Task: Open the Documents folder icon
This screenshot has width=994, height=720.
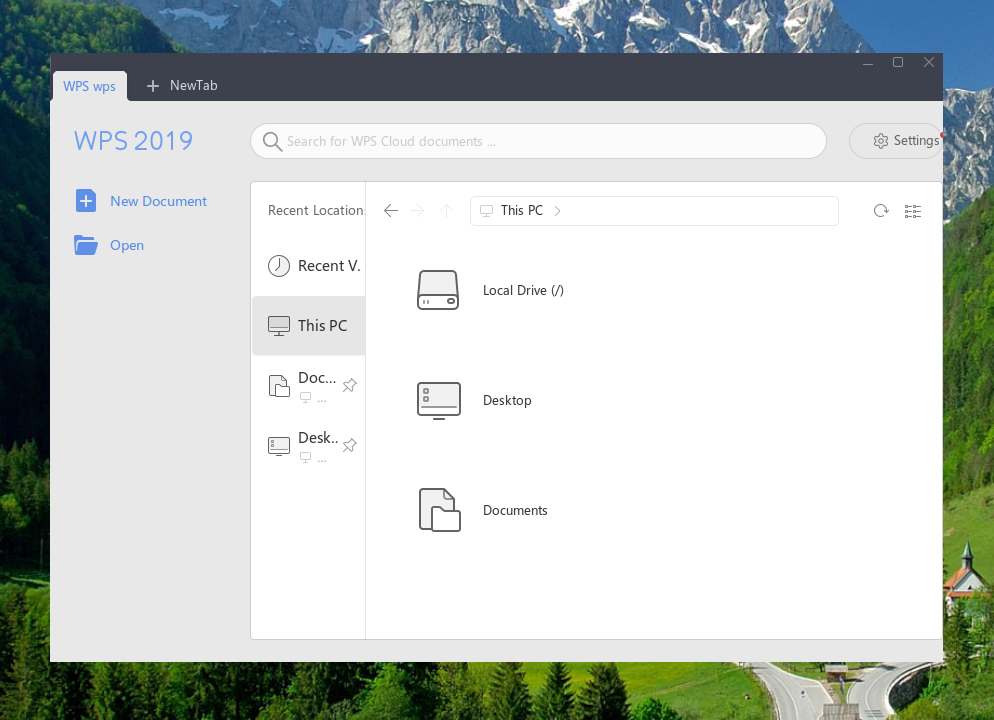Action: click(x=438, y=510)
